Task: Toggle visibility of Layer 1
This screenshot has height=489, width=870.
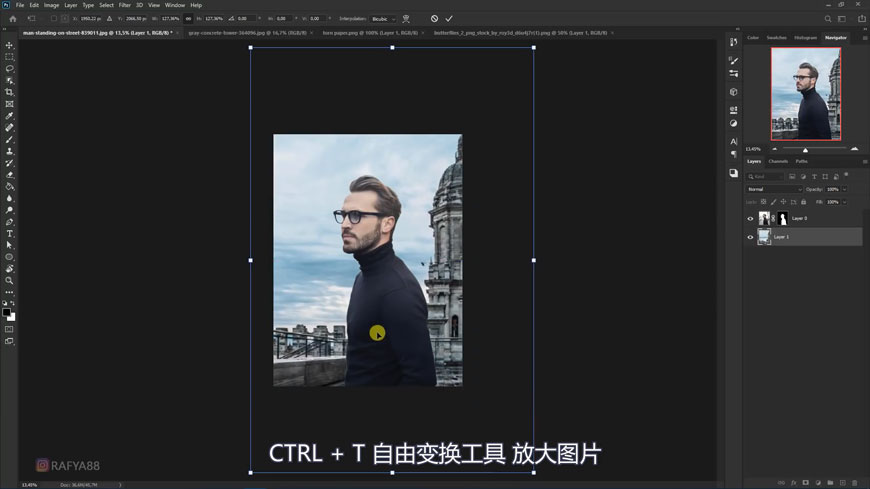Action: (750, 237)
